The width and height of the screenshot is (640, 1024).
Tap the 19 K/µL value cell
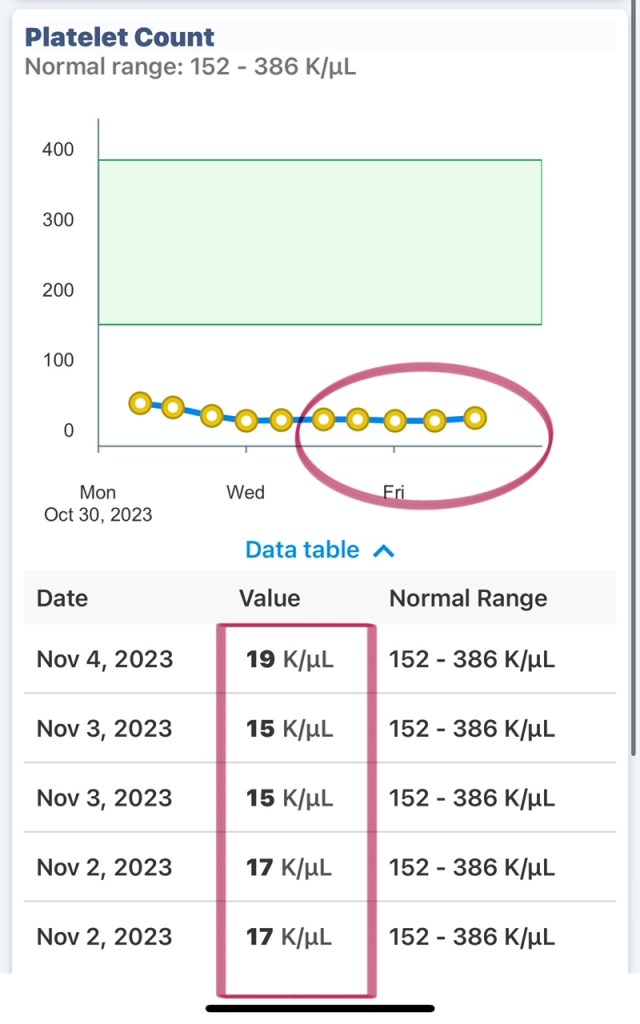(x=290, y=659)
